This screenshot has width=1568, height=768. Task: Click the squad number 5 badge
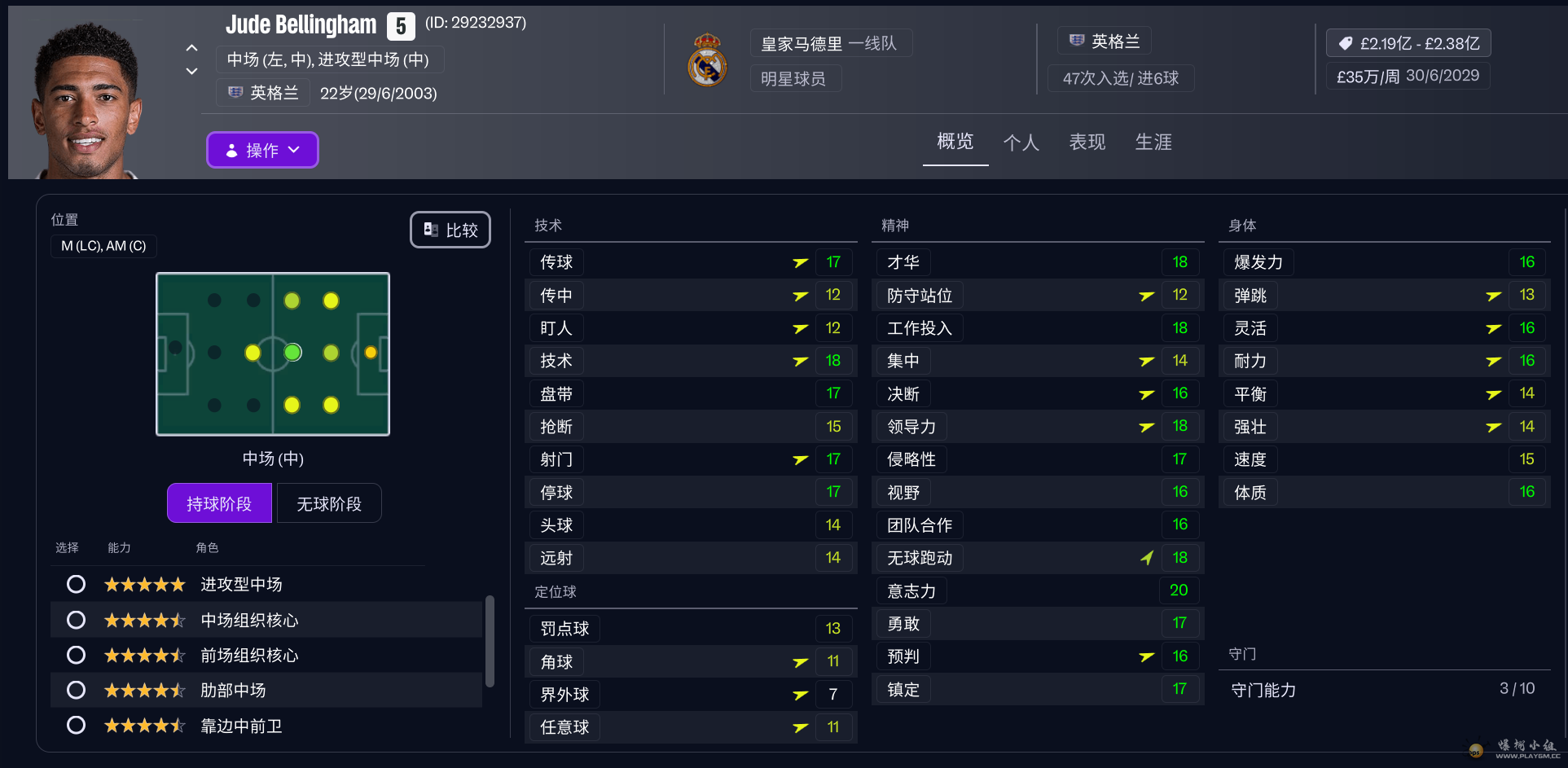(400, 26)
